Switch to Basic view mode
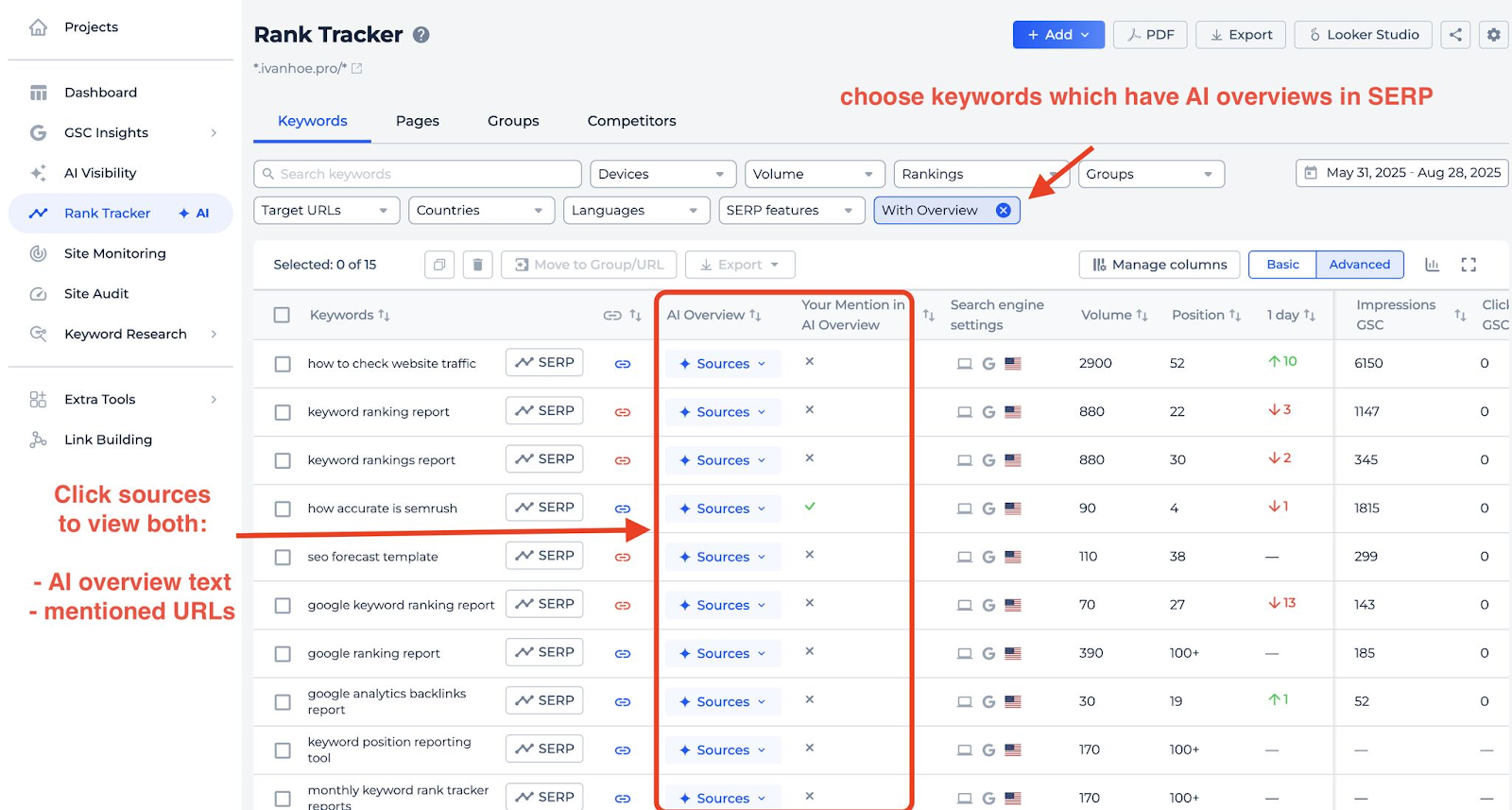Screen dimensions: 1512x810 1282,265
